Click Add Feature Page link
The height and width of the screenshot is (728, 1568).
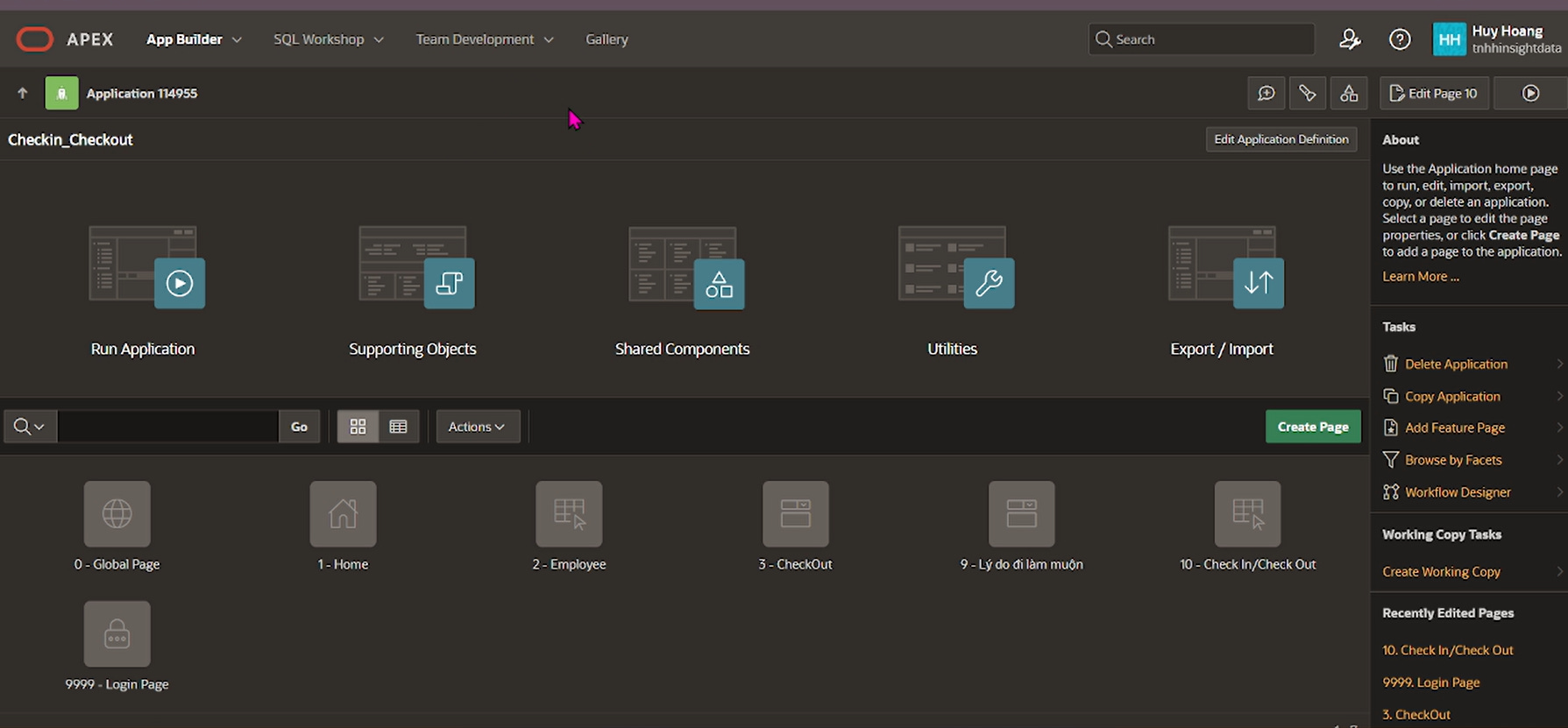point(1455,428)
